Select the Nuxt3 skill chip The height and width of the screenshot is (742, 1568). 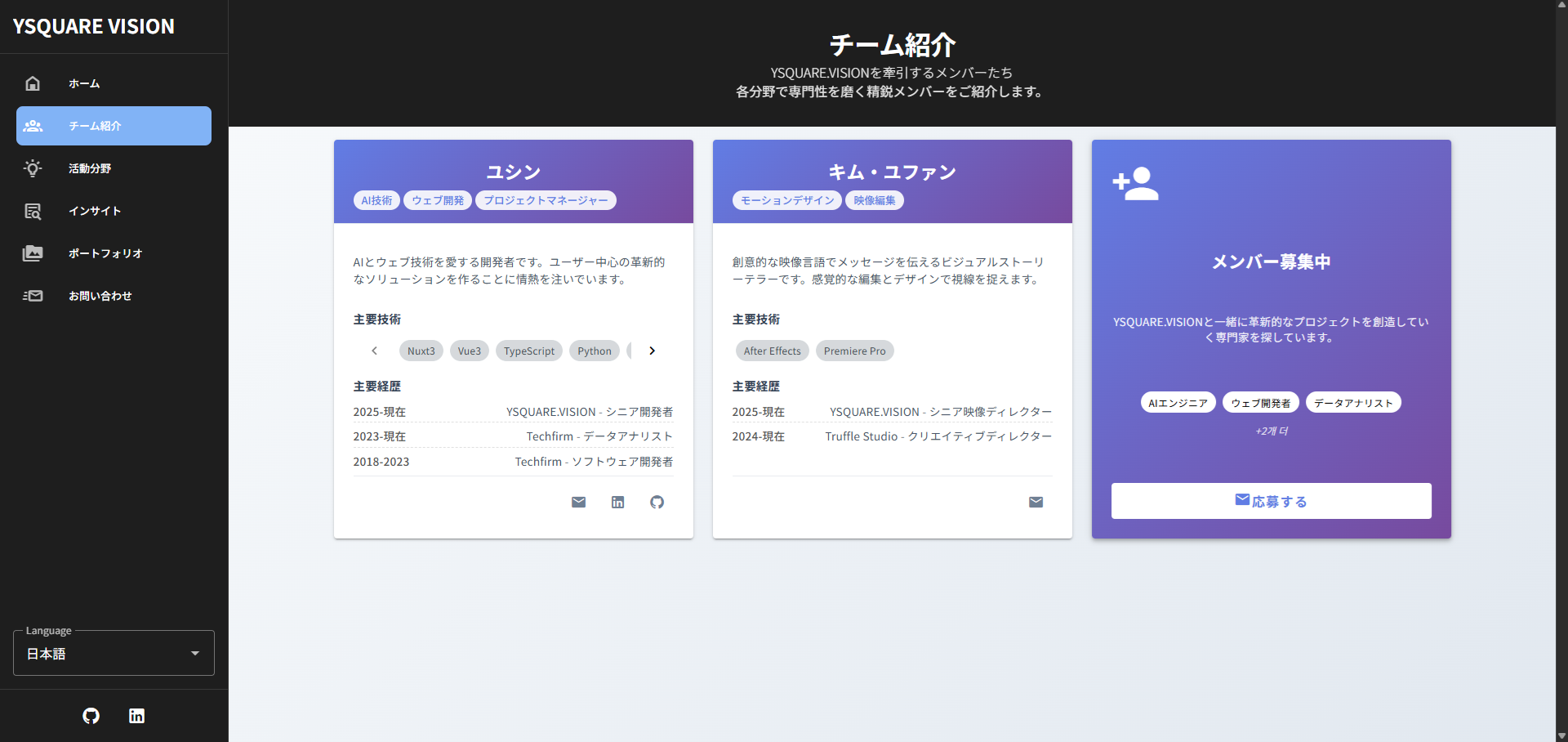pos(421,351)
